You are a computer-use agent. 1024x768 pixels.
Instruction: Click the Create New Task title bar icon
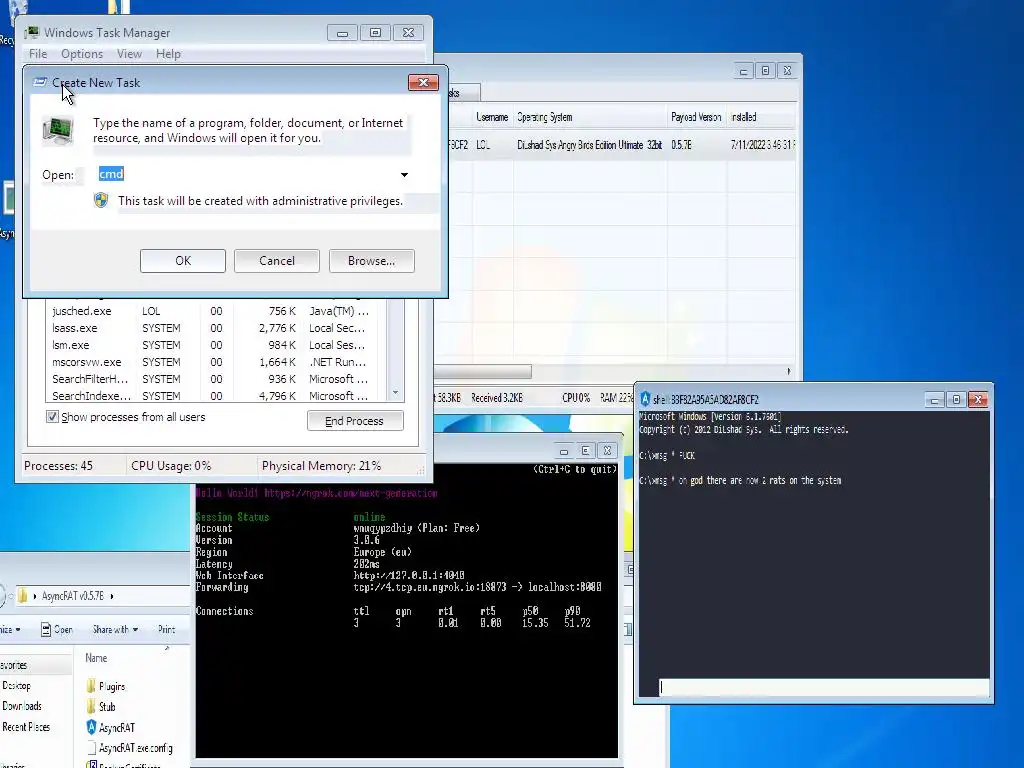pos(40,82)
